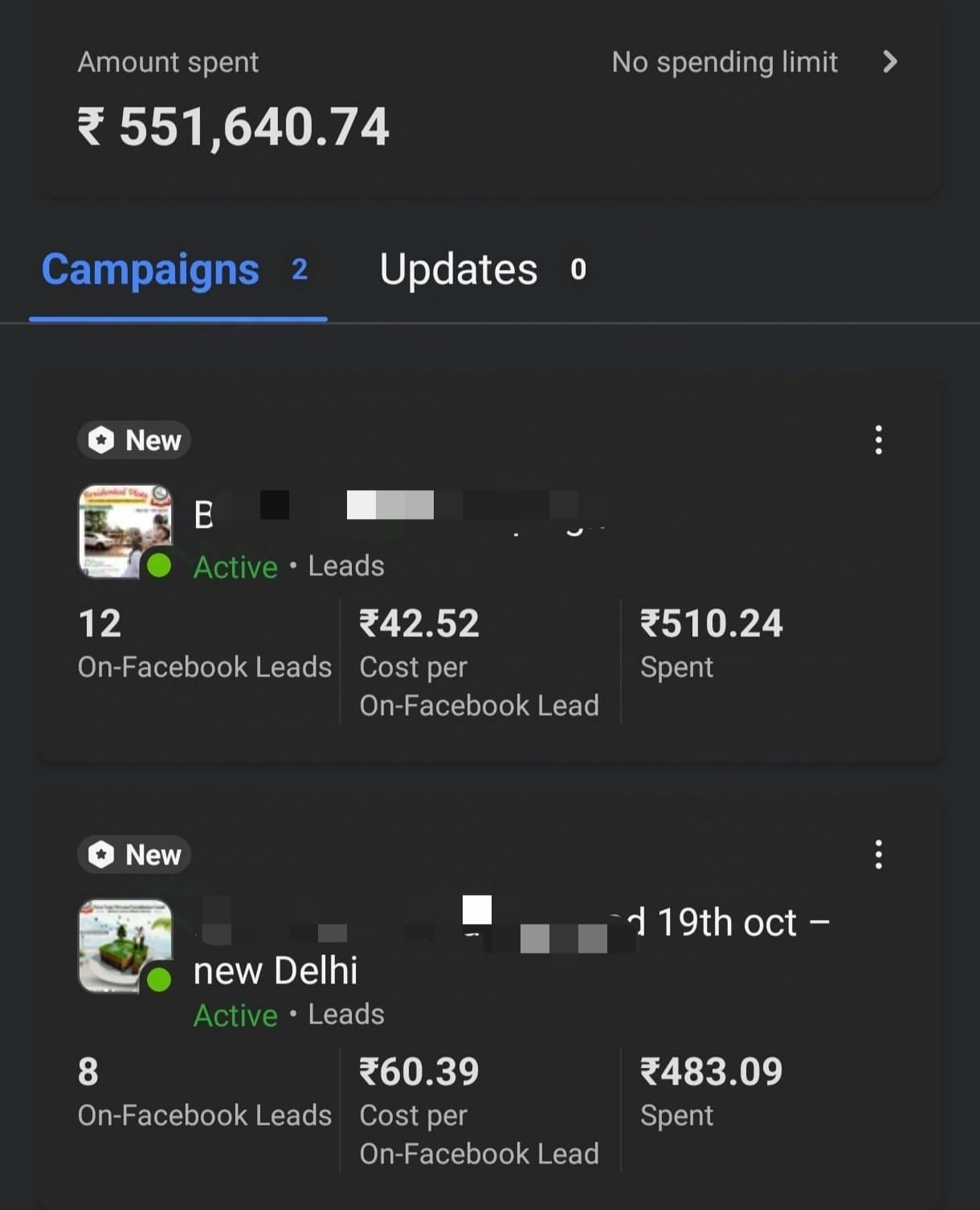Open the spending limit chevron arrow
Screen dimensions: 980x1210
tap(889, 62)
